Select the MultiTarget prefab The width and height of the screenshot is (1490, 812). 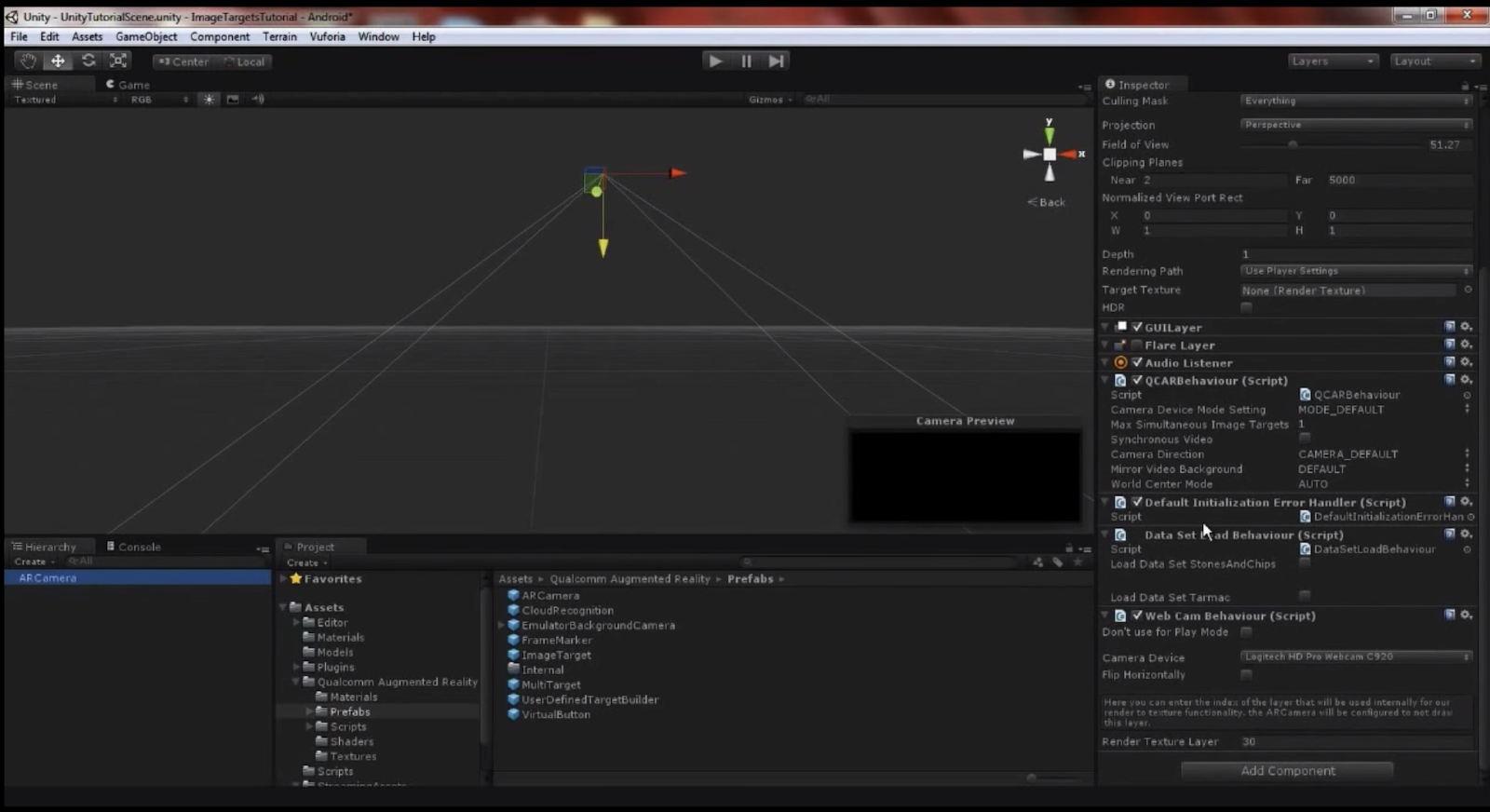pos(544,685)
